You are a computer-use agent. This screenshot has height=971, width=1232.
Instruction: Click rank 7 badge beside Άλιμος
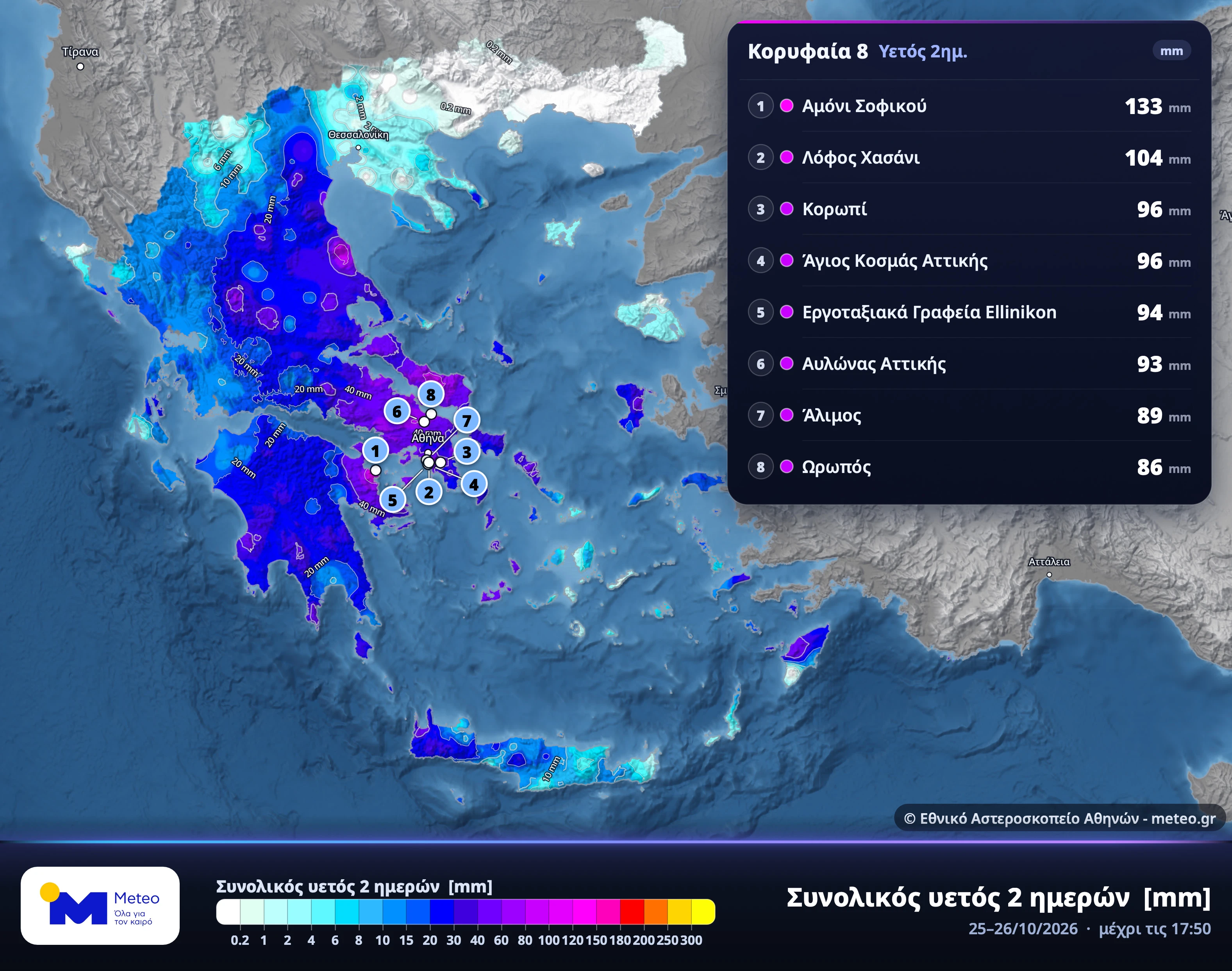(761, 416)
